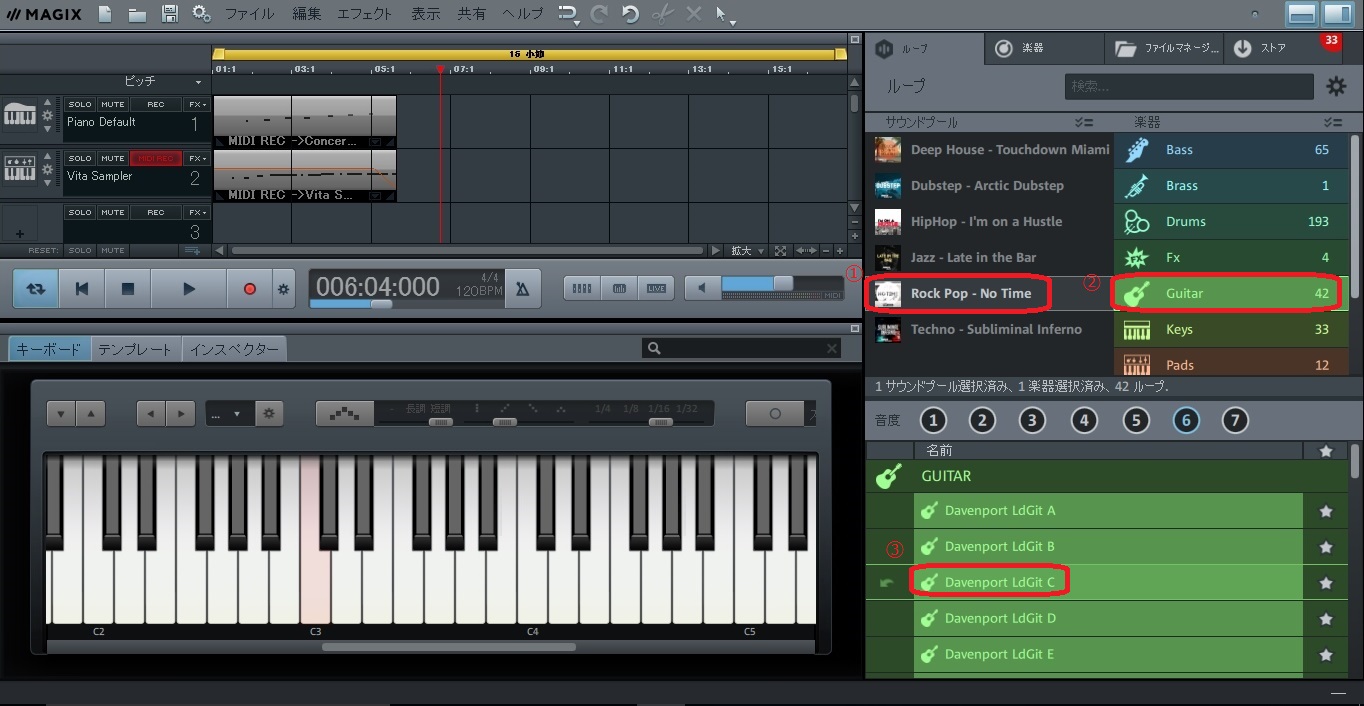Click the redo arrow icon in the top toolbar
The height and width of the screenshot is (706, 1364).
point(599,14)
